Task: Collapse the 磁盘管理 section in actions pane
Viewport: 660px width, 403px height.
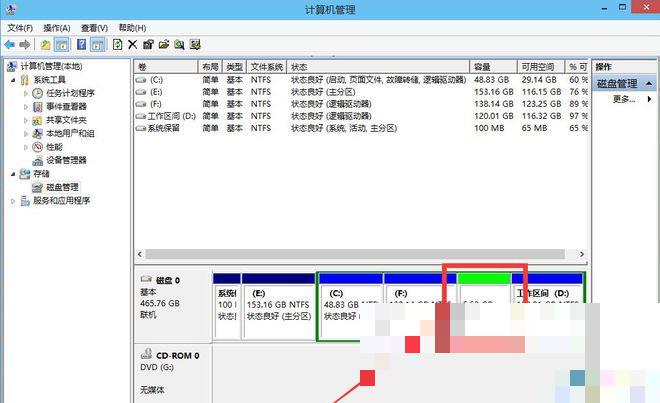Action: 649,84
